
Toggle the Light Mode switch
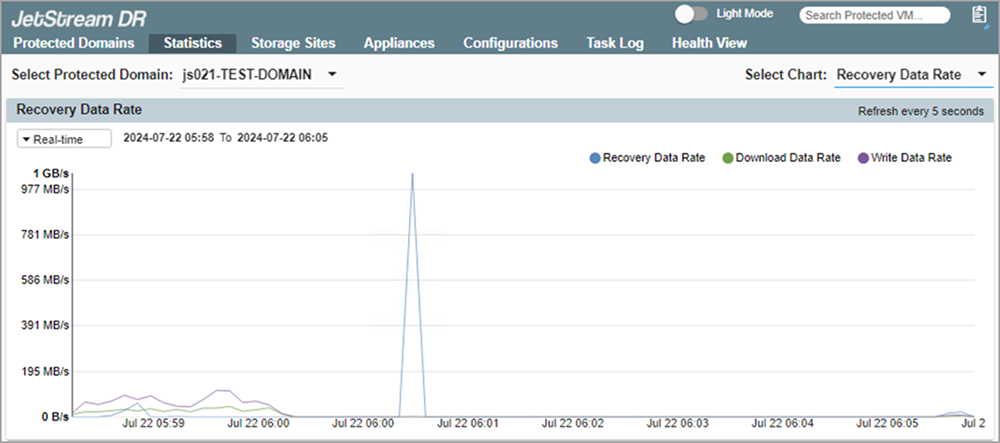pyautogui.click(x=691, y=14)
